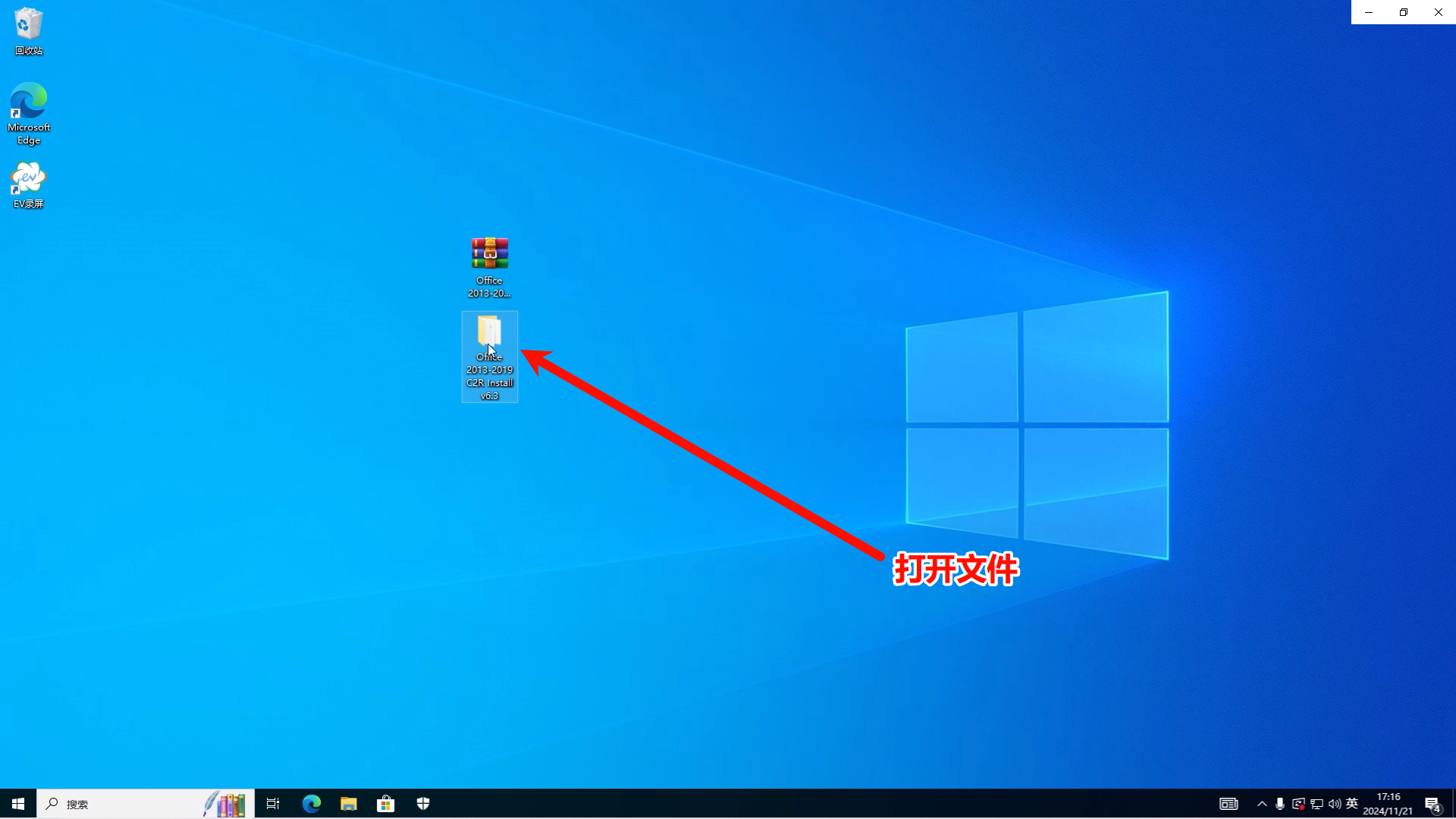Restore down the remote session window
The height and width of the screenshot is (819, 1456).
pyautogui.click(x=1404, y=12)
